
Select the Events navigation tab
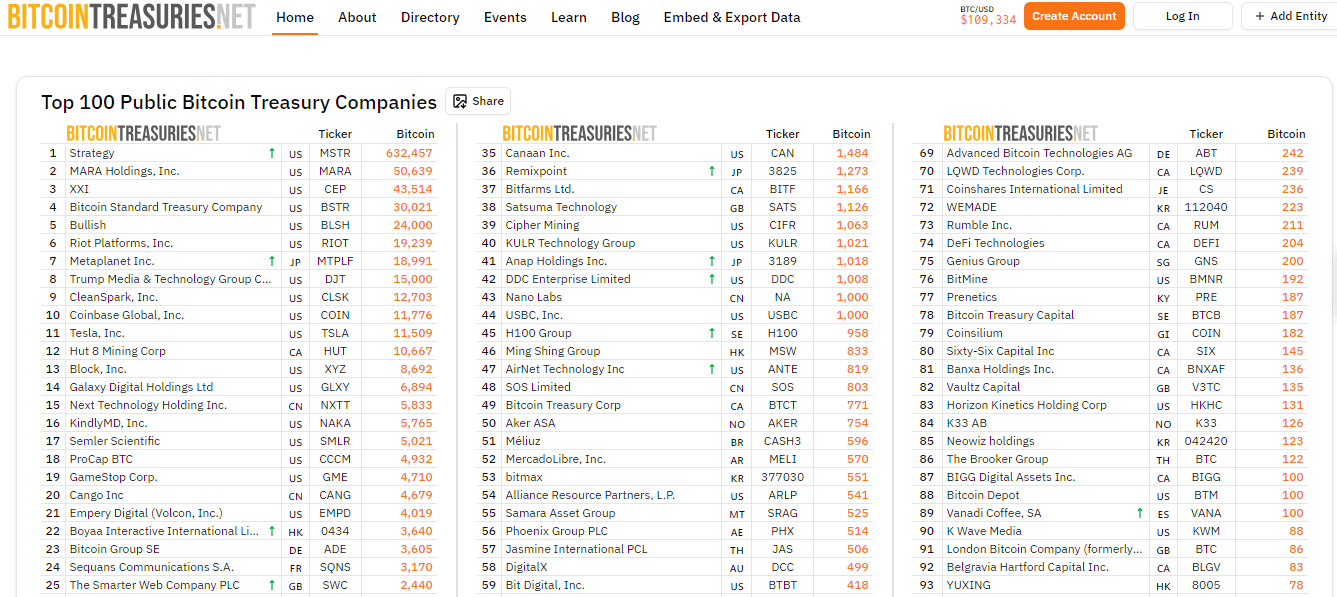click(505, 17)
